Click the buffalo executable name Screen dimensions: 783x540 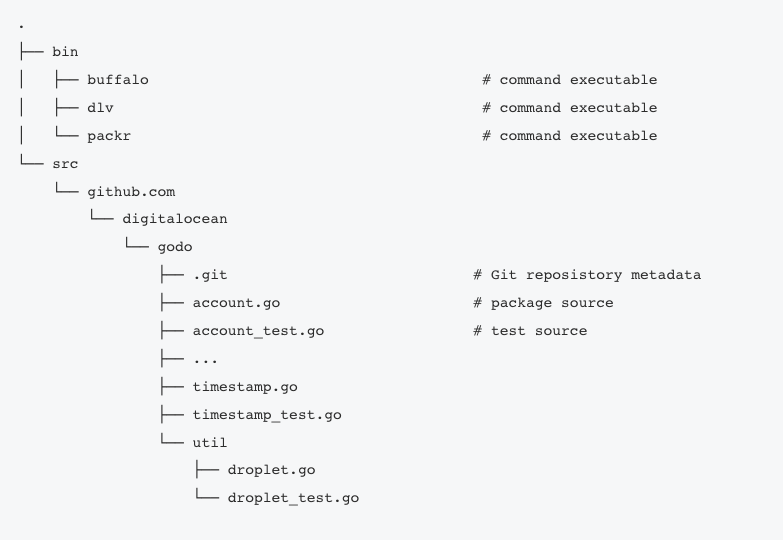click(118, 80)
